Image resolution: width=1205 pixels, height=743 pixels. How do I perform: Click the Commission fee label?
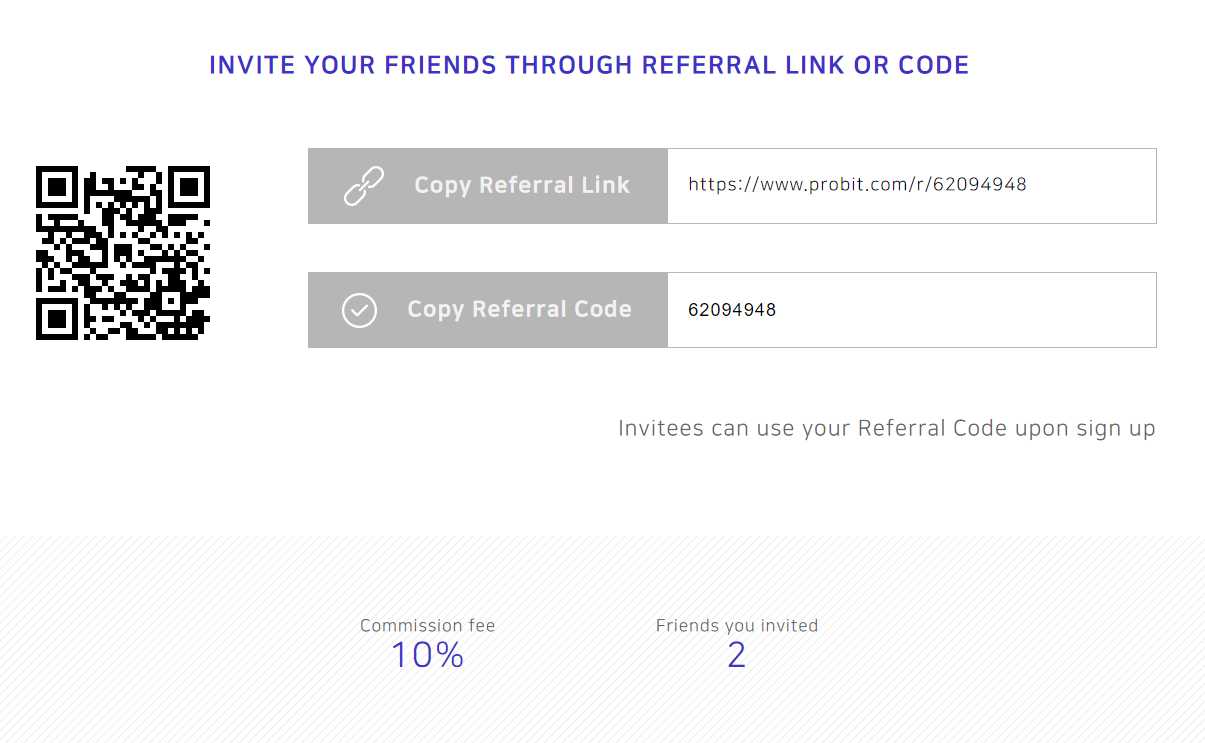coord(428,626)
